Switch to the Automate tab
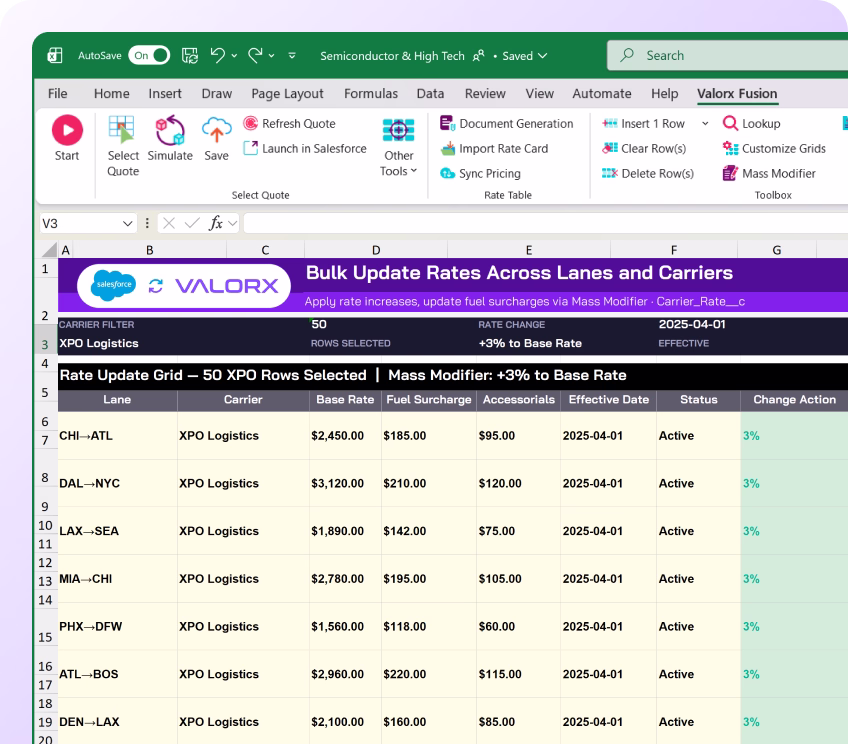 coord(601,94)
